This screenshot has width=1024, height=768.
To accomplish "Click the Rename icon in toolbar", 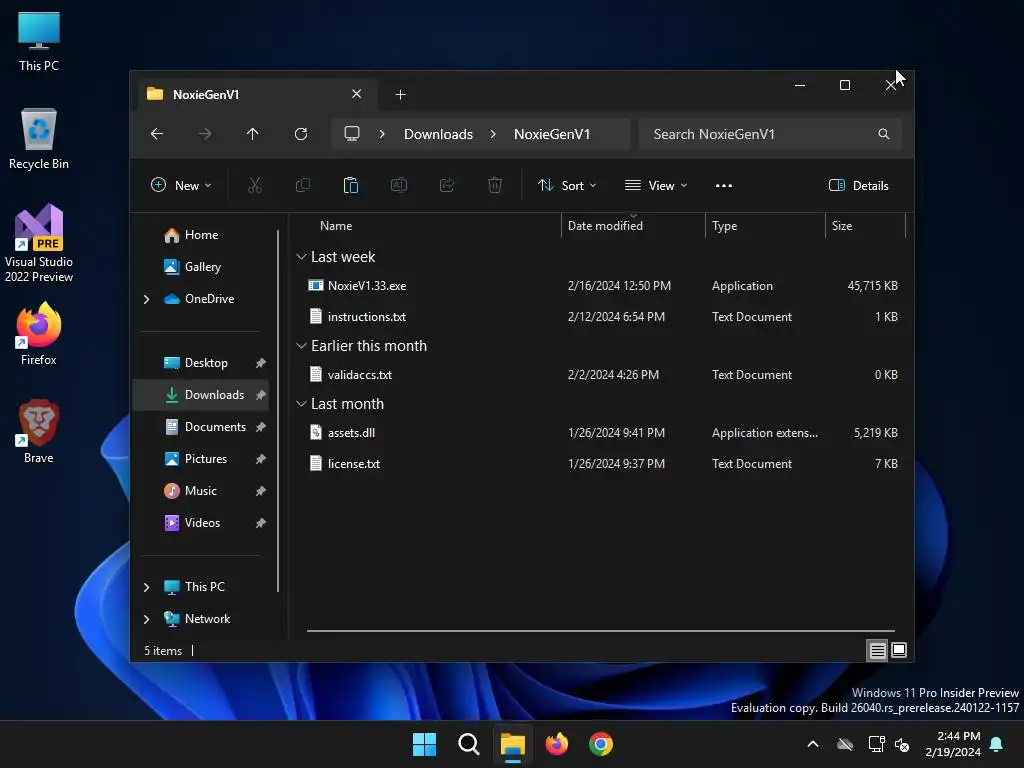I will pos(399,185).
